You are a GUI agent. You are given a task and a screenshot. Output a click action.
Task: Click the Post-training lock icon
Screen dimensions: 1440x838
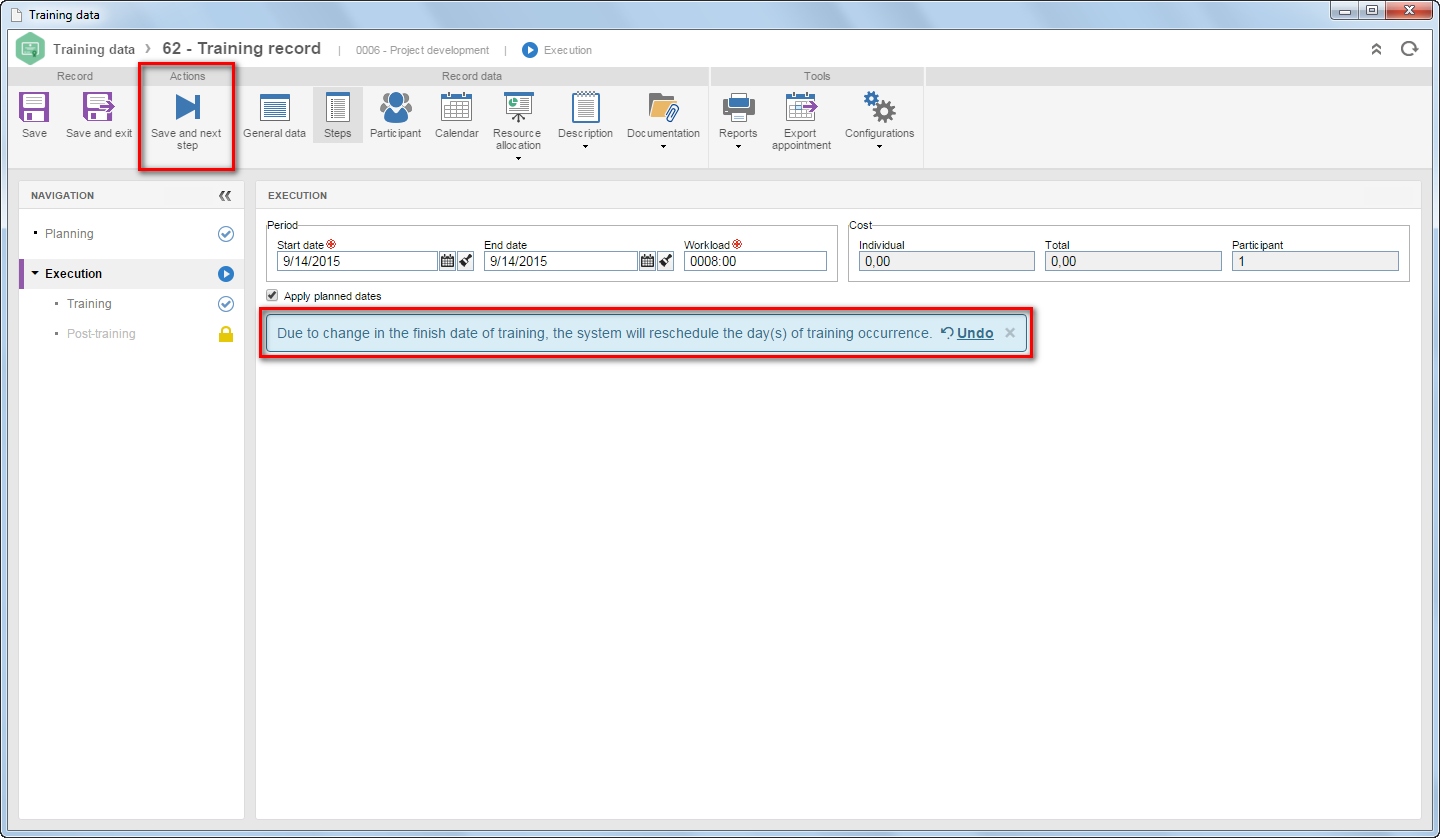coord(226,334)
